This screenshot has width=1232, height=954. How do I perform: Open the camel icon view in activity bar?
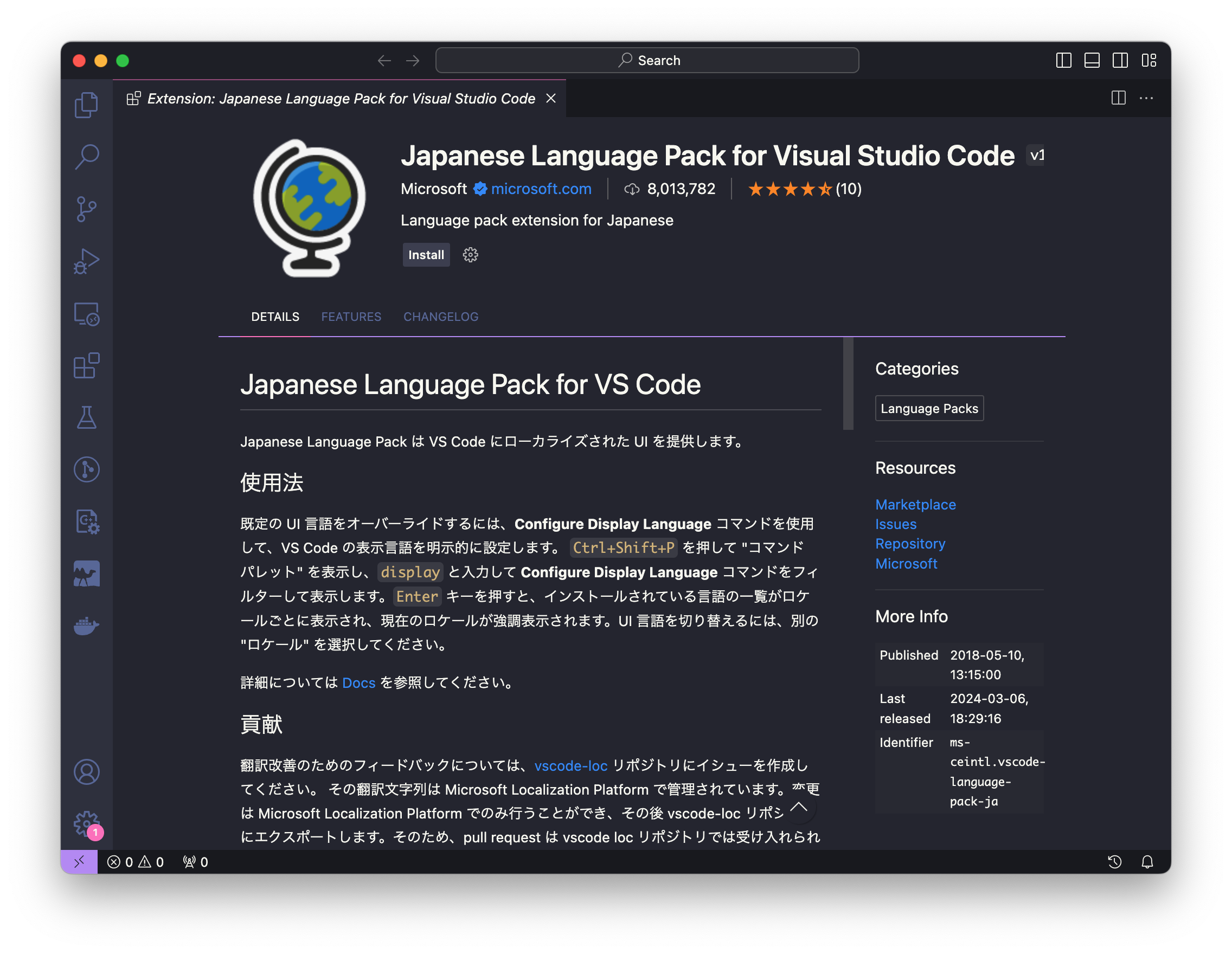coord(86,574)
